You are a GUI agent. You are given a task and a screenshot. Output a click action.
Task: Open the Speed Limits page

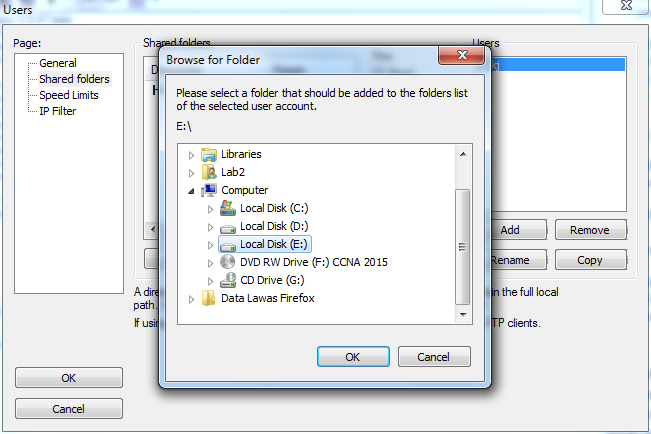click(x=69, y=95)
